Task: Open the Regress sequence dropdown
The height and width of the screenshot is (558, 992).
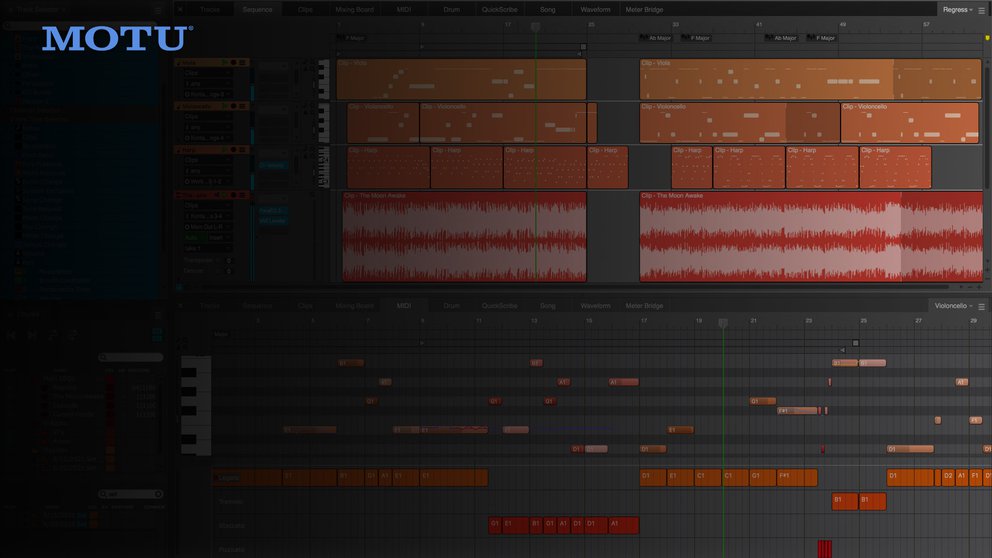Action: pyautogui.click(x=957, y=9)
